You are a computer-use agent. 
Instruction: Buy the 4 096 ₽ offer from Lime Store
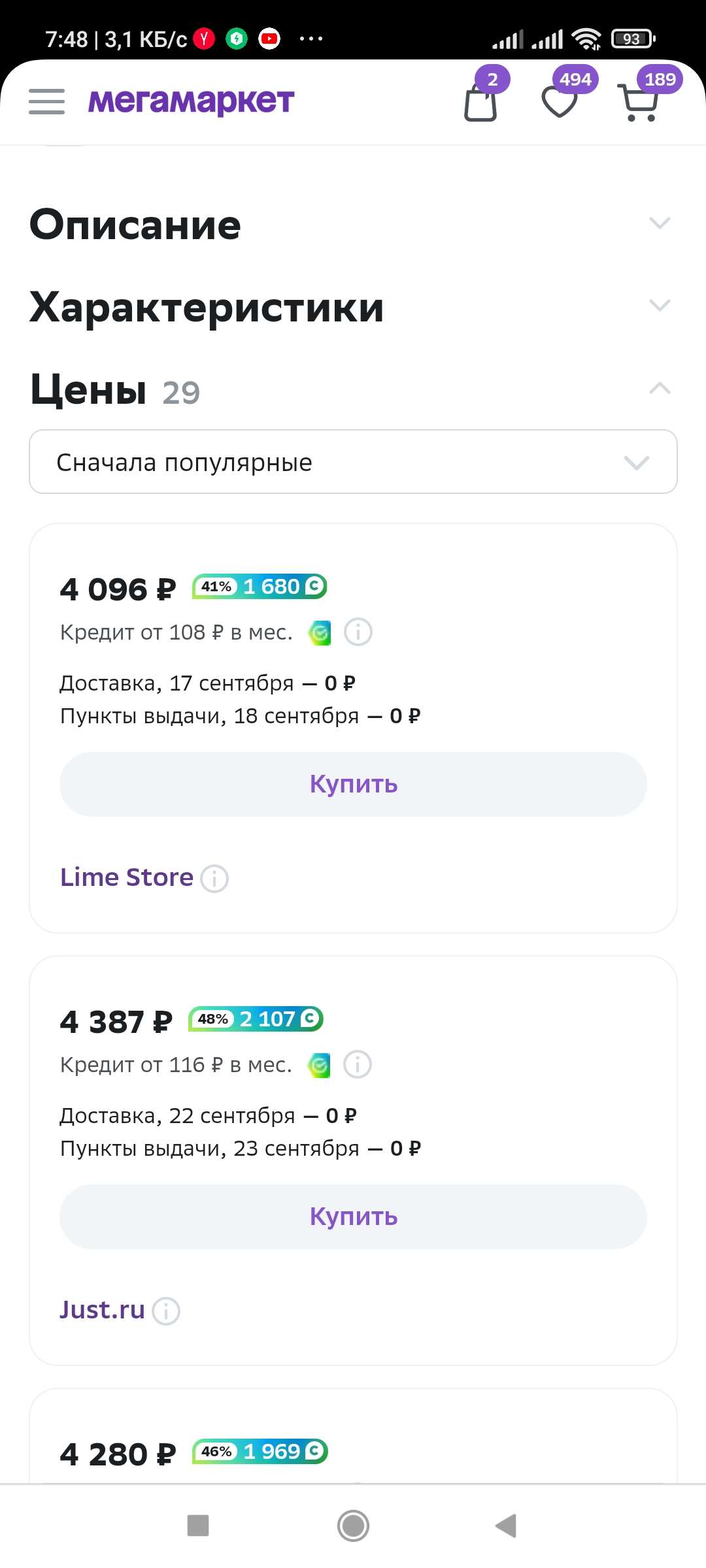pos(353,784)
